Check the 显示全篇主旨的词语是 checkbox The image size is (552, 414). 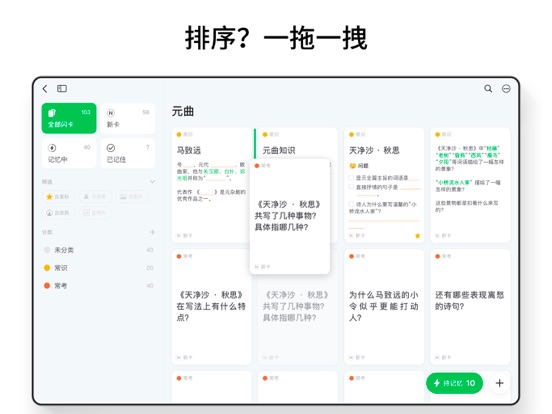(x=351, y=178)
